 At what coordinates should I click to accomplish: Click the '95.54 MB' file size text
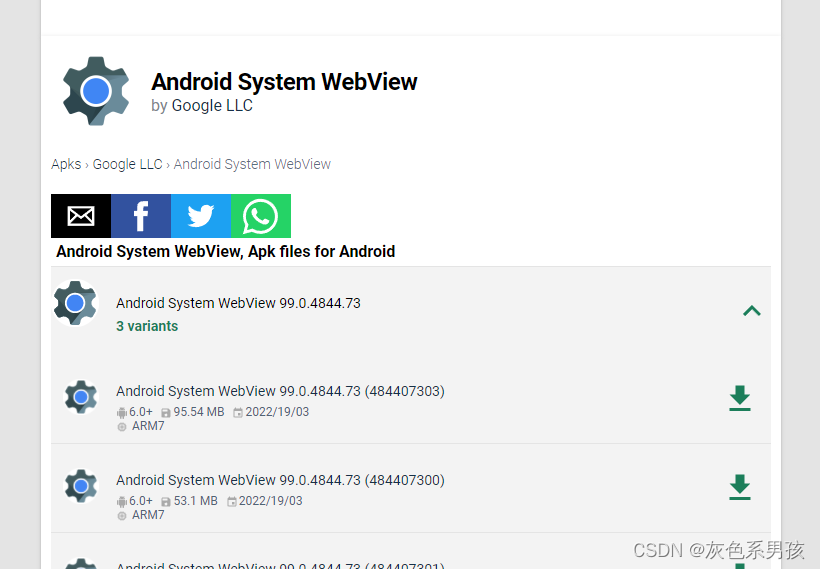pos(199,412)
